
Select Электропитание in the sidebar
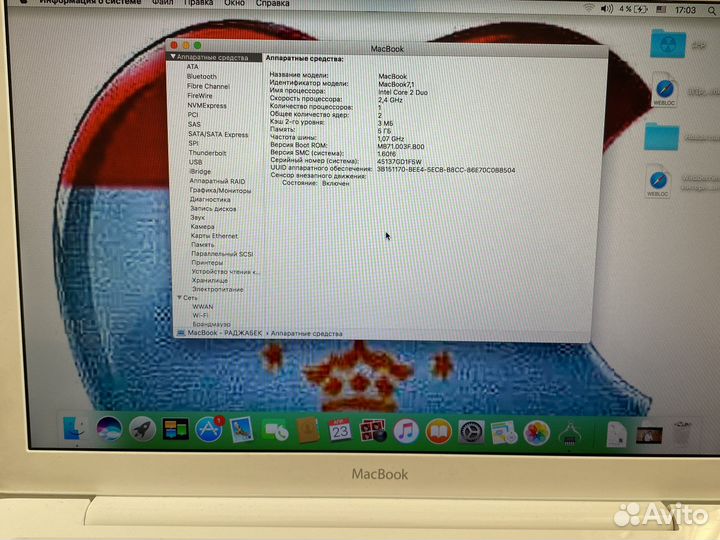[218, 289]
